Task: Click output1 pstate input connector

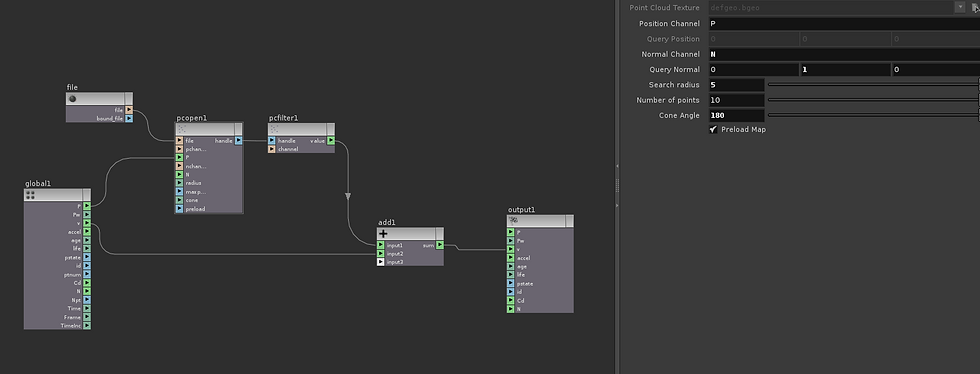Action: click(511, 283)
